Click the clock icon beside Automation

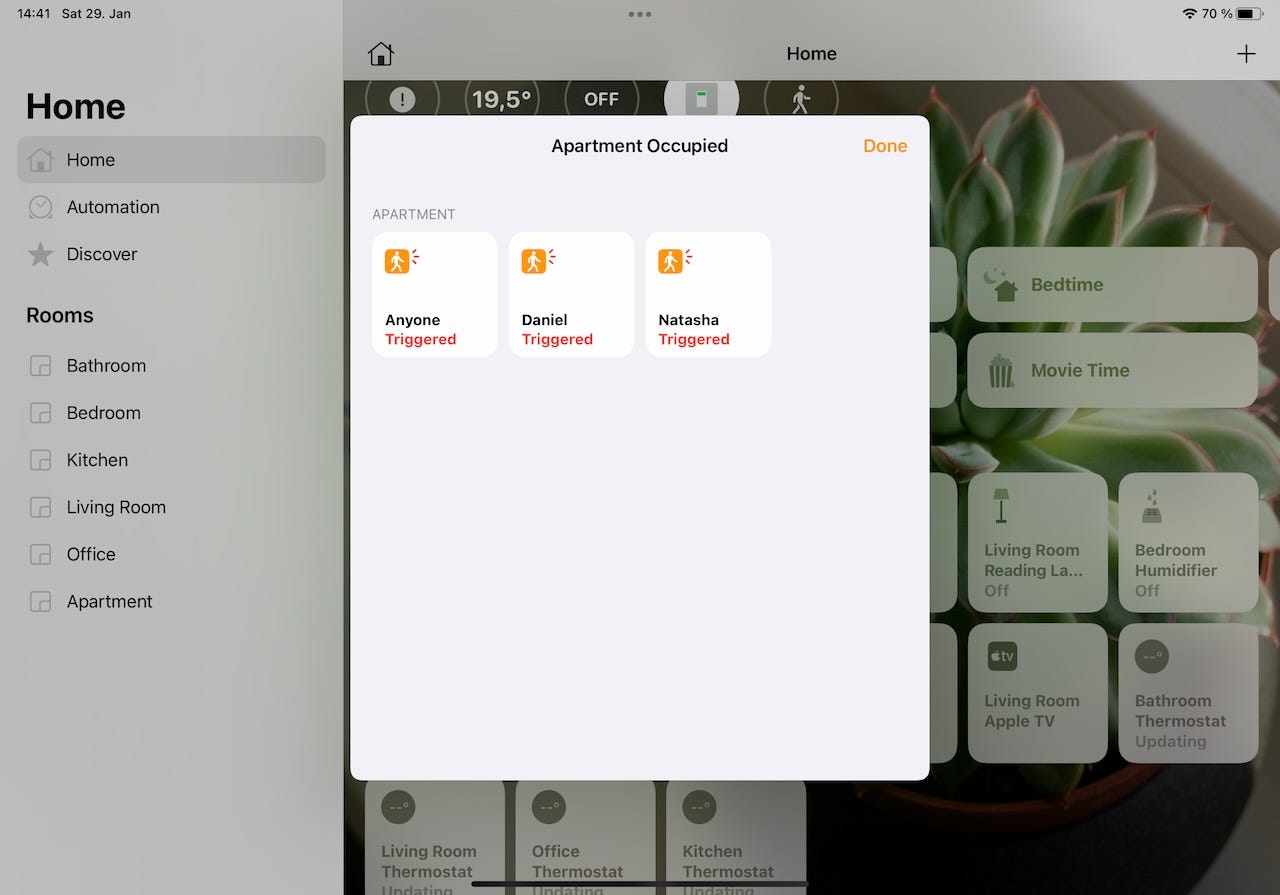click(x=40, y=207)
